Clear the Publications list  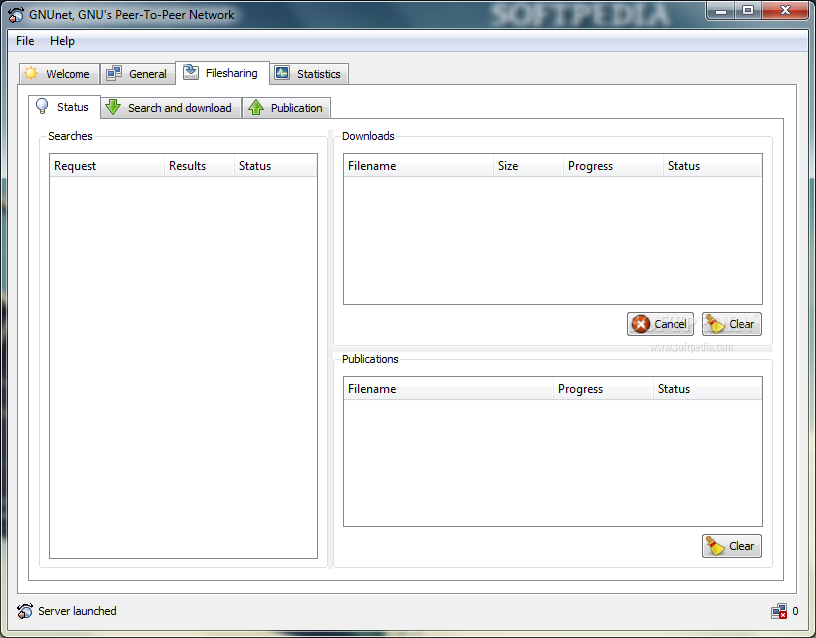click(731, 546)
